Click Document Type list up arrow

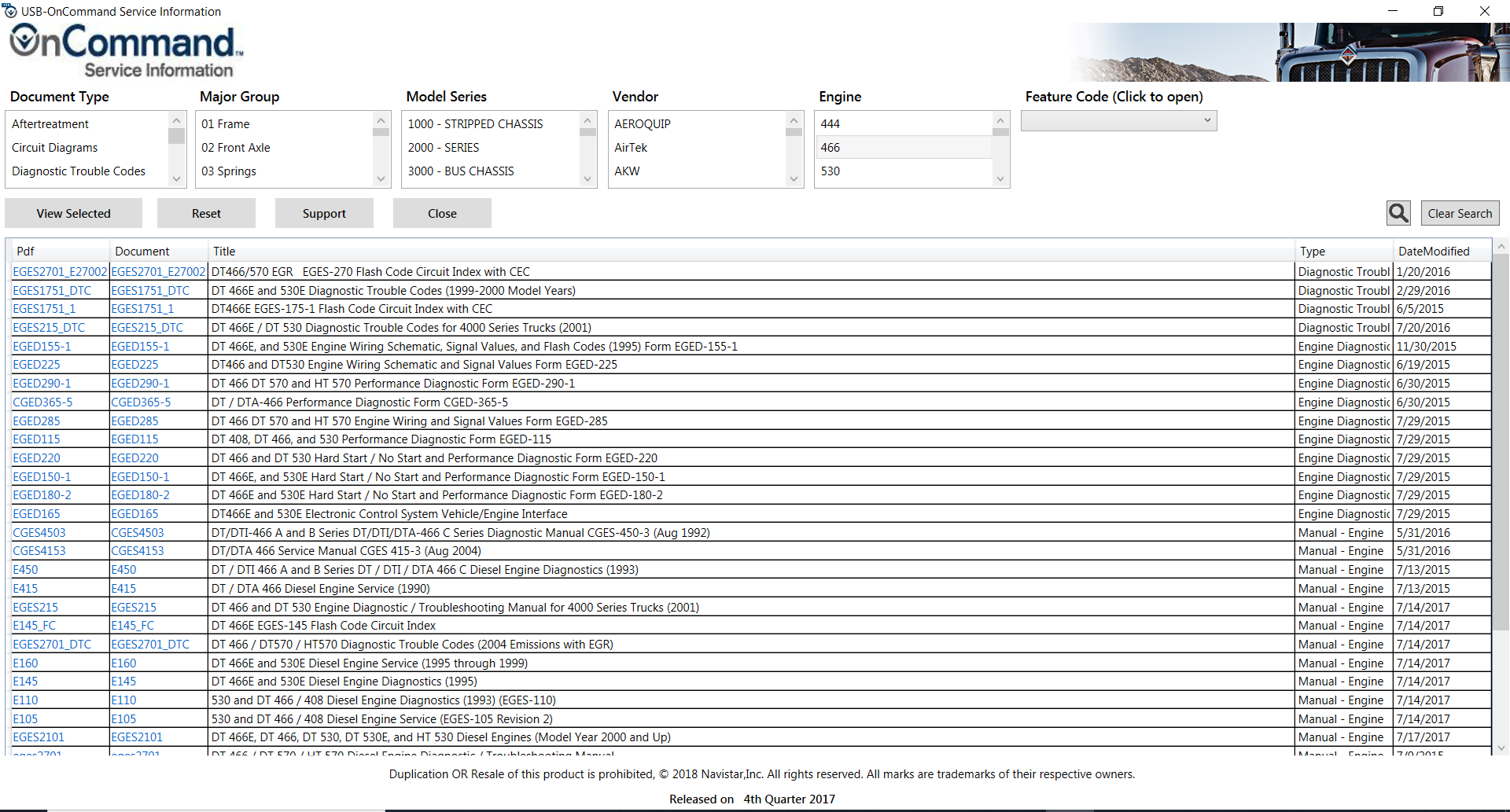176,120
